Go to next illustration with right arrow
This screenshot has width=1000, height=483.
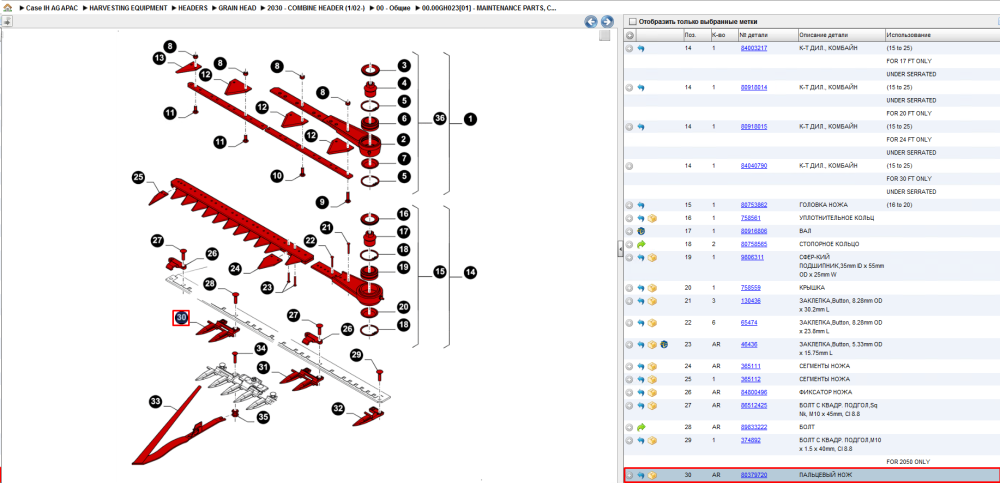607,22
